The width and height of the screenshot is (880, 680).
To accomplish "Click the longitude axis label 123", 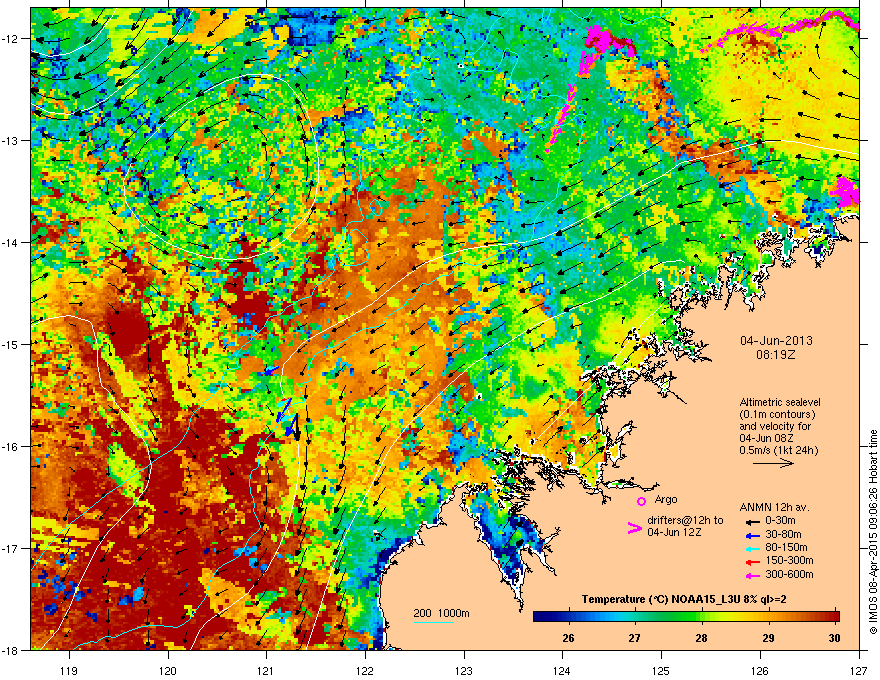I will point(464,670).
